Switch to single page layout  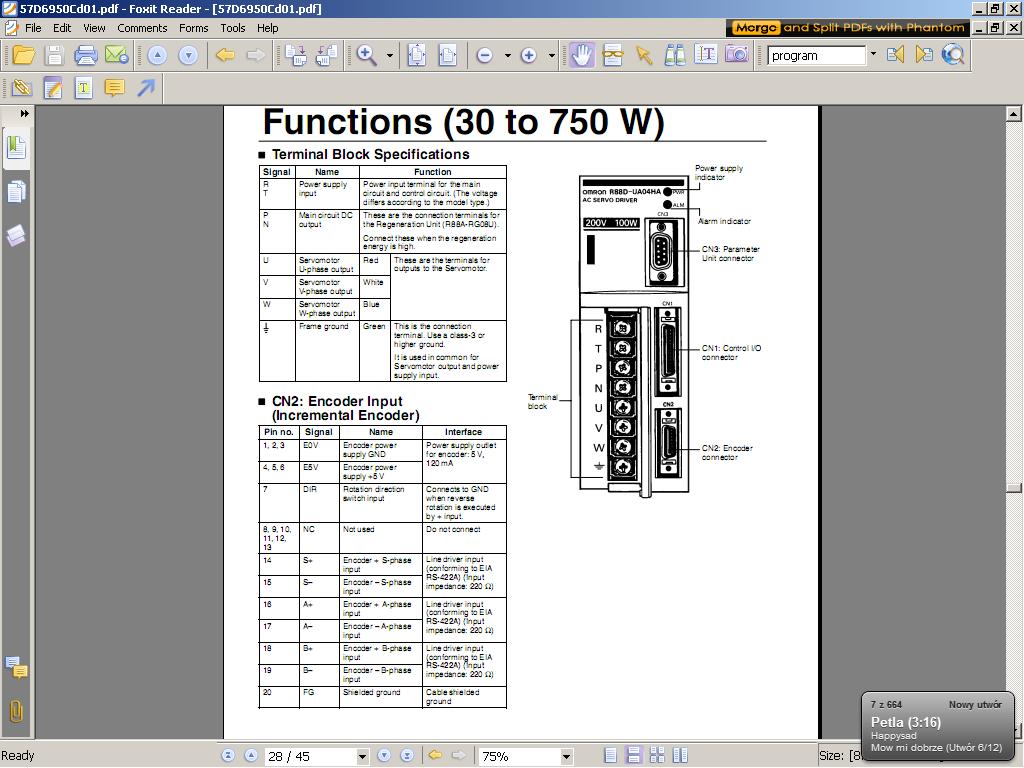click(610, 756)
